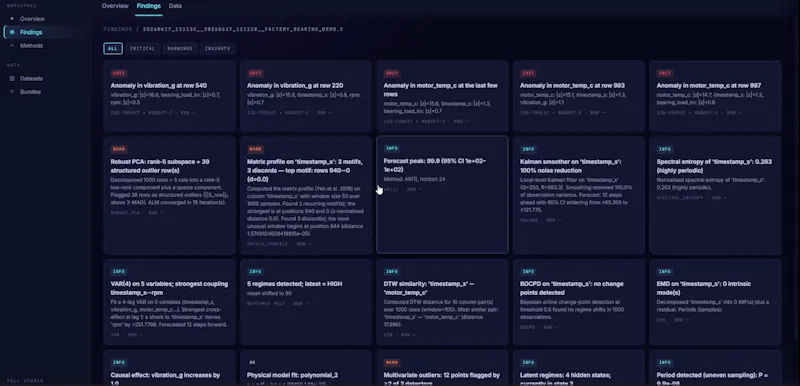Screen dimensions: 800x386
Task: Open the Kalman smoother on timestamp_s card
Action: click(x=579, y=195)
